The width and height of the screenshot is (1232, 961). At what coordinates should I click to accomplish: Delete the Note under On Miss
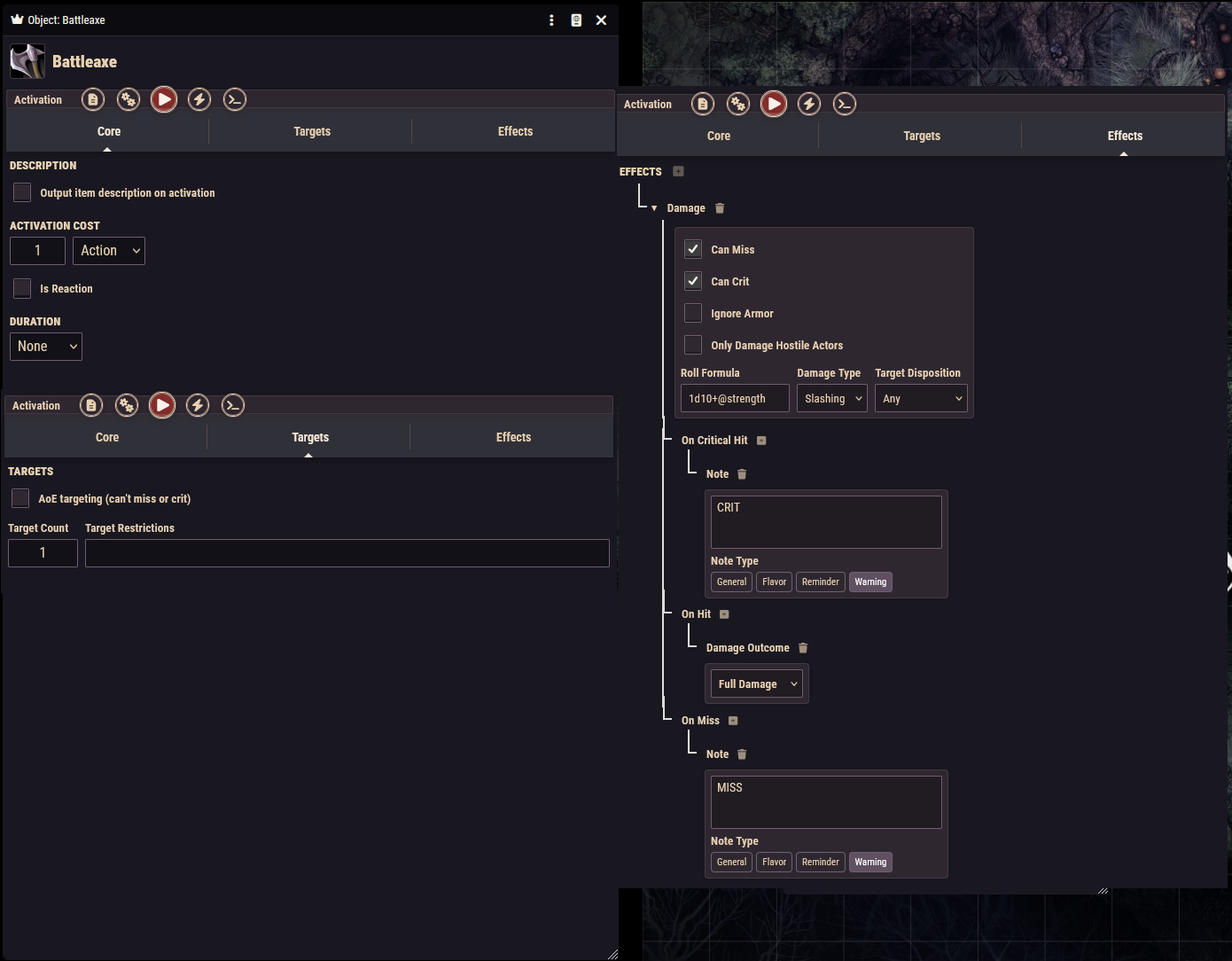742,754
